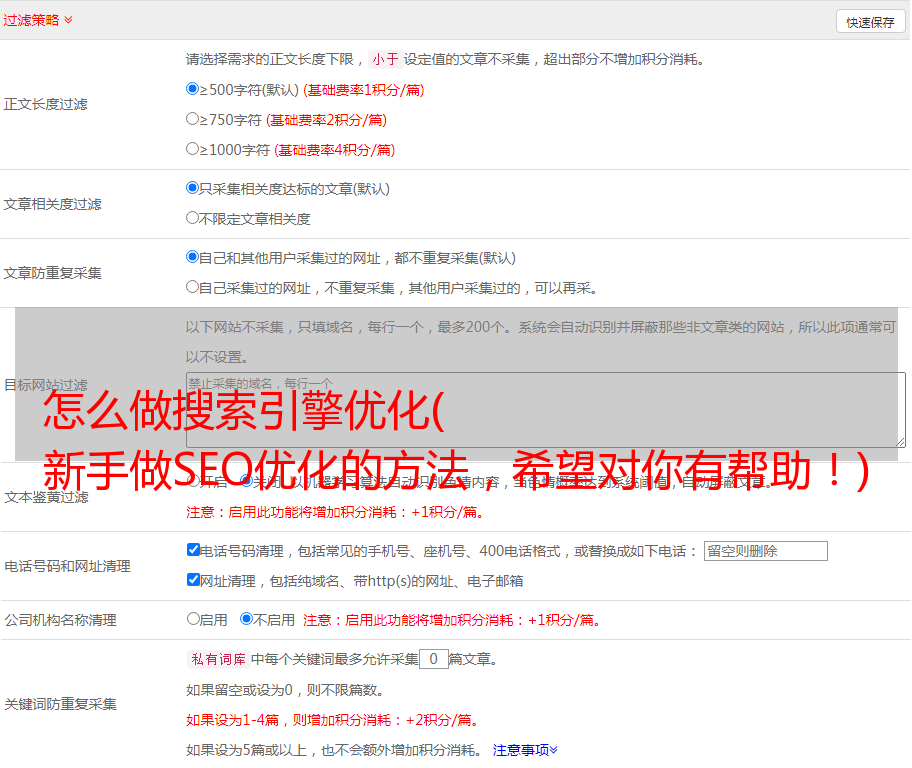Choose the ≥1000字符 length option
Viewport: 912px width, 768px height.
tap(193, 149)
